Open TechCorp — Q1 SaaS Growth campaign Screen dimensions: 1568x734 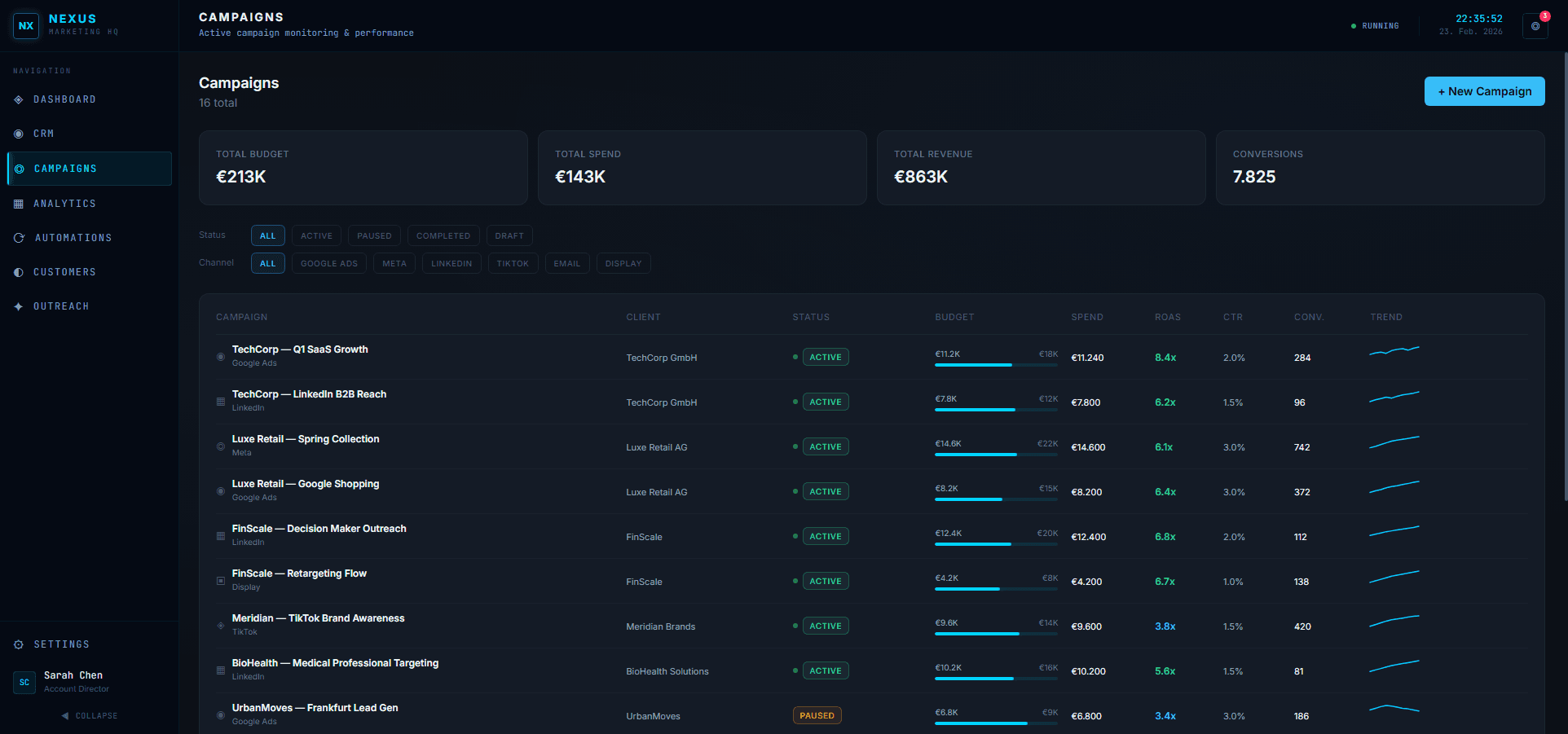(x=300, y=349)
